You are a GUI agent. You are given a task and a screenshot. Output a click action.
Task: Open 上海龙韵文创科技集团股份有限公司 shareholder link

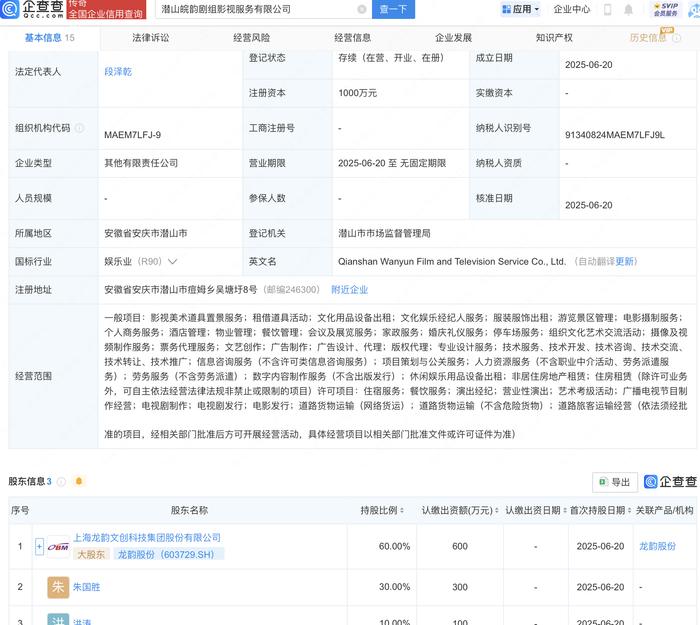coord(147,538)
